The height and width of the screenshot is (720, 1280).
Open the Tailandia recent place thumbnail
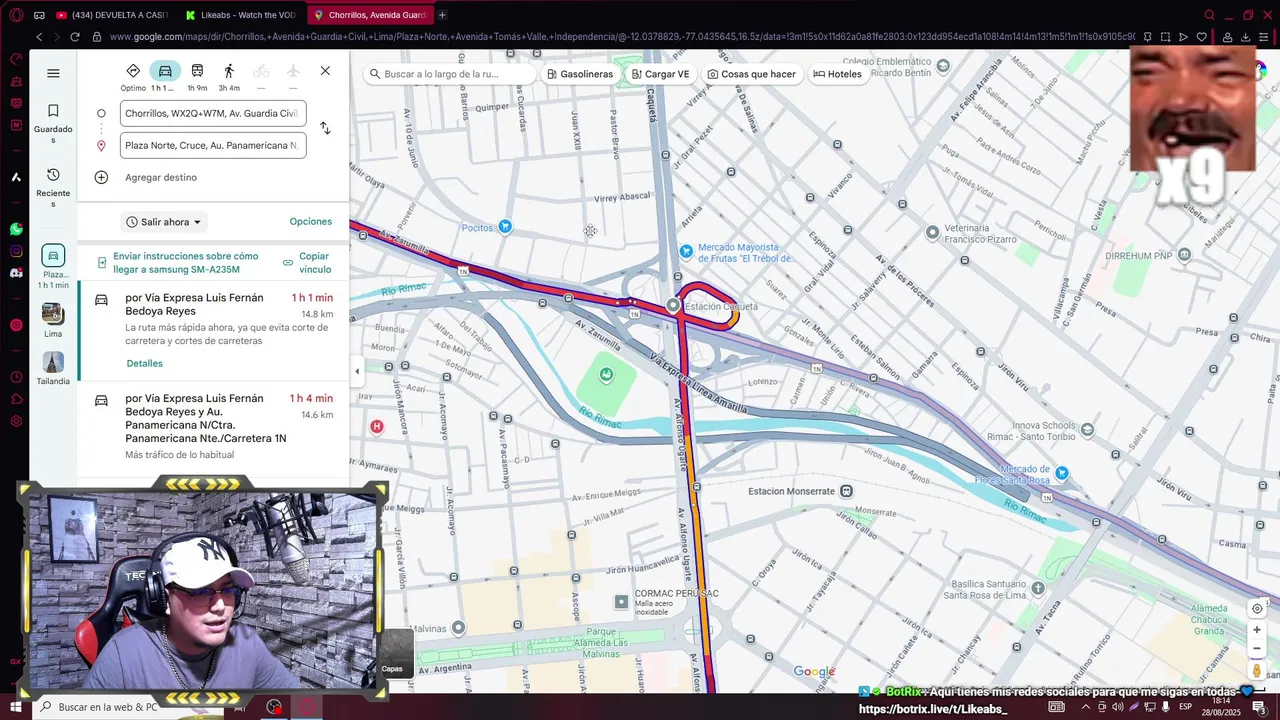point(53,368)
